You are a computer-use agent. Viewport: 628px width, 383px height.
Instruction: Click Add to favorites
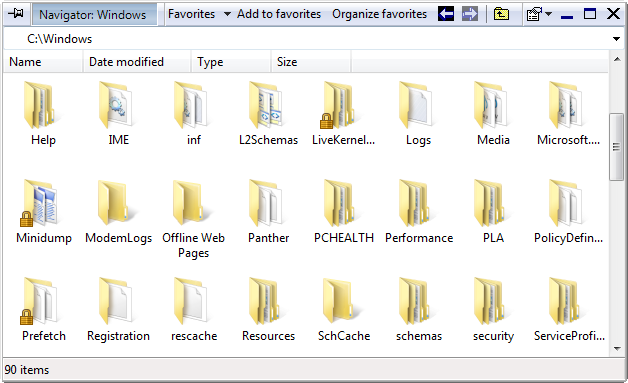[279, 14]
